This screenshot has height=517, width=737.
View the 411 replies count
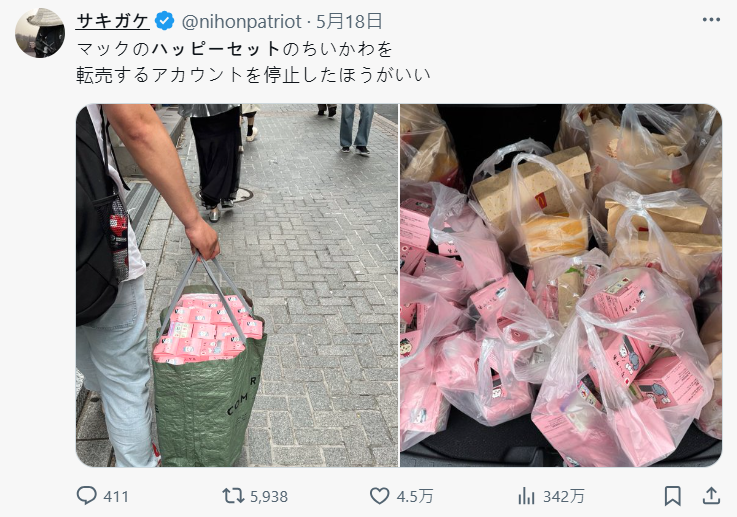pyautogui.click(x=116, y=496)
